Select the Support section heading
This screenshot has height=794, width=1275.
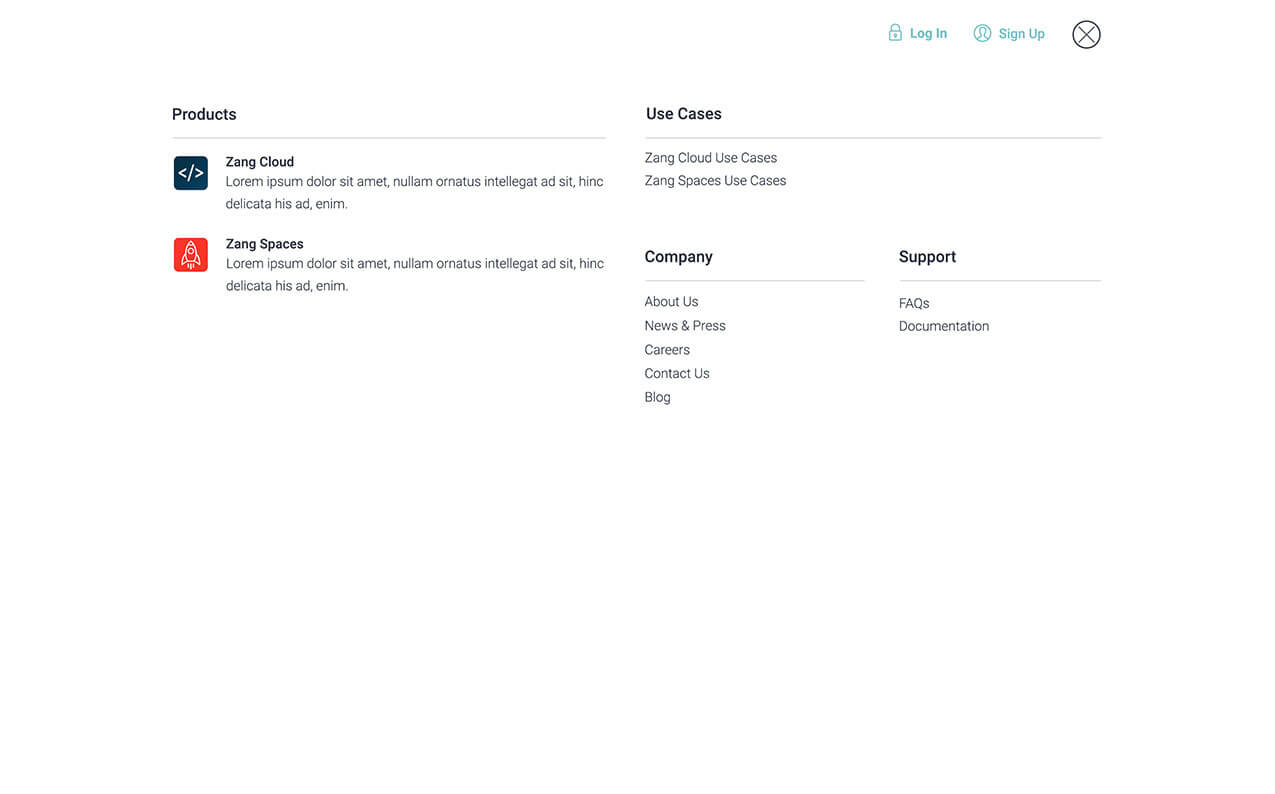tap(927, 256)
